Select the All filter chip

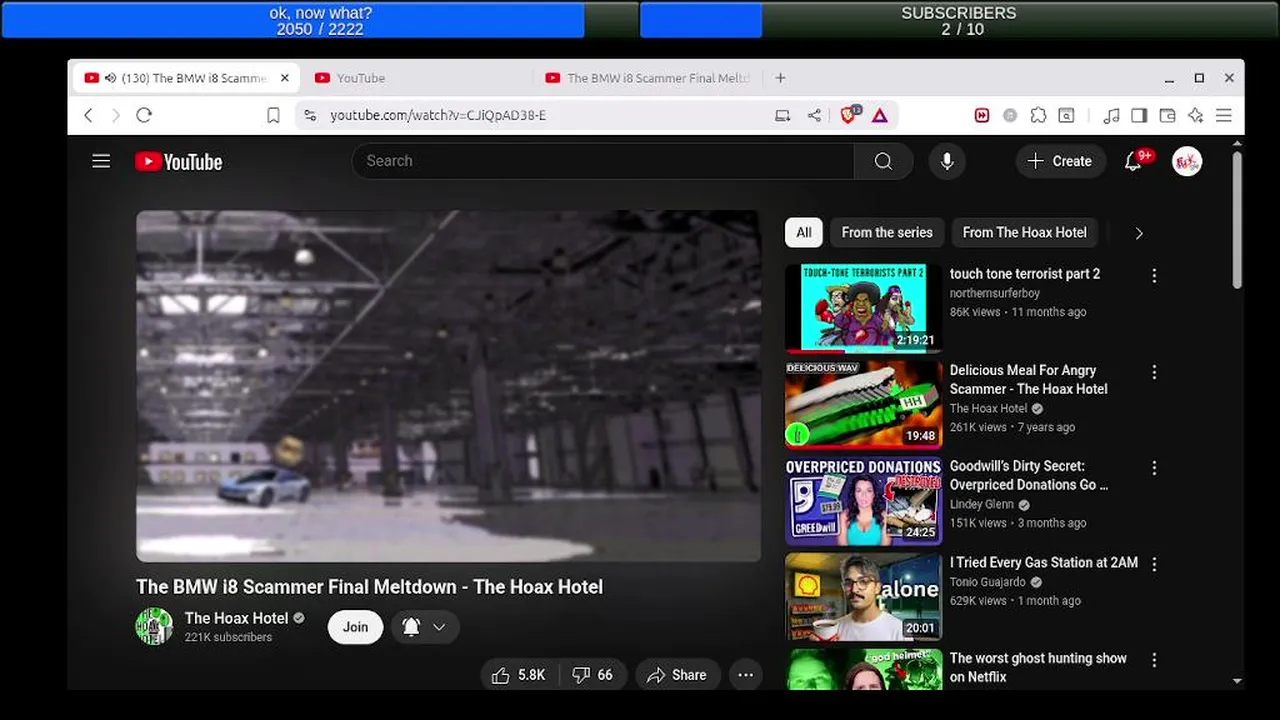(x=804, y=232)
